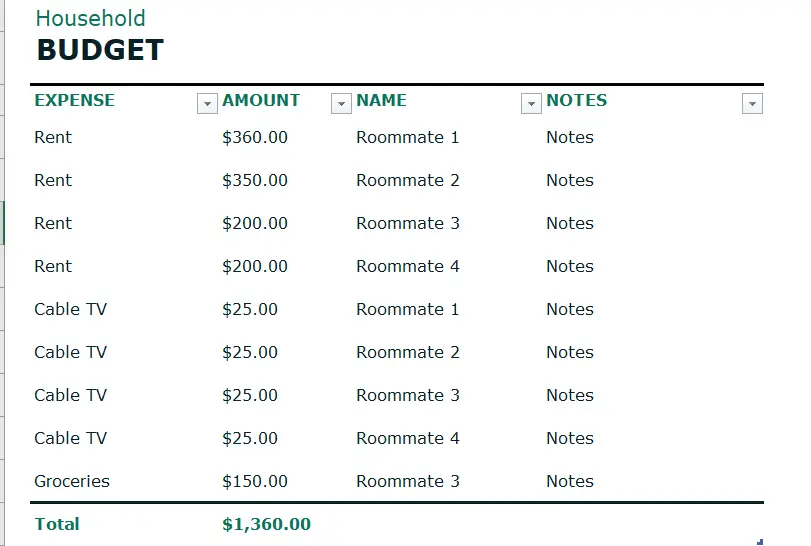Open the NAME column filter dropdown
This screenshot has width=811, height=546.
click(x=531, y=103)
